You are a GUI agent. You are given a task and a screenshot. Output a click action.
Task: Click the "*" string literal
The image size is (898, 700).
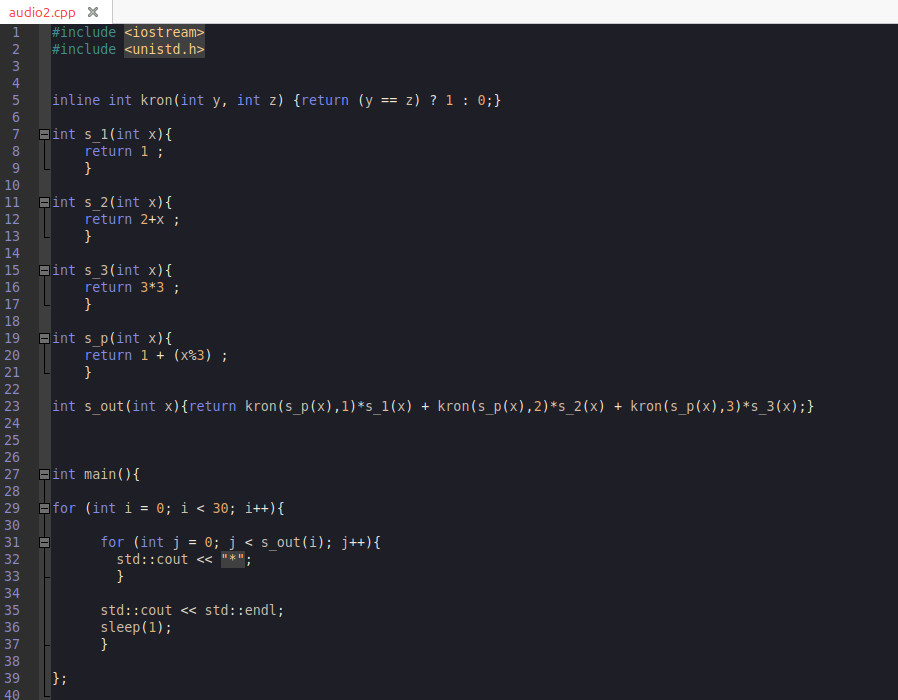point(233,560)
